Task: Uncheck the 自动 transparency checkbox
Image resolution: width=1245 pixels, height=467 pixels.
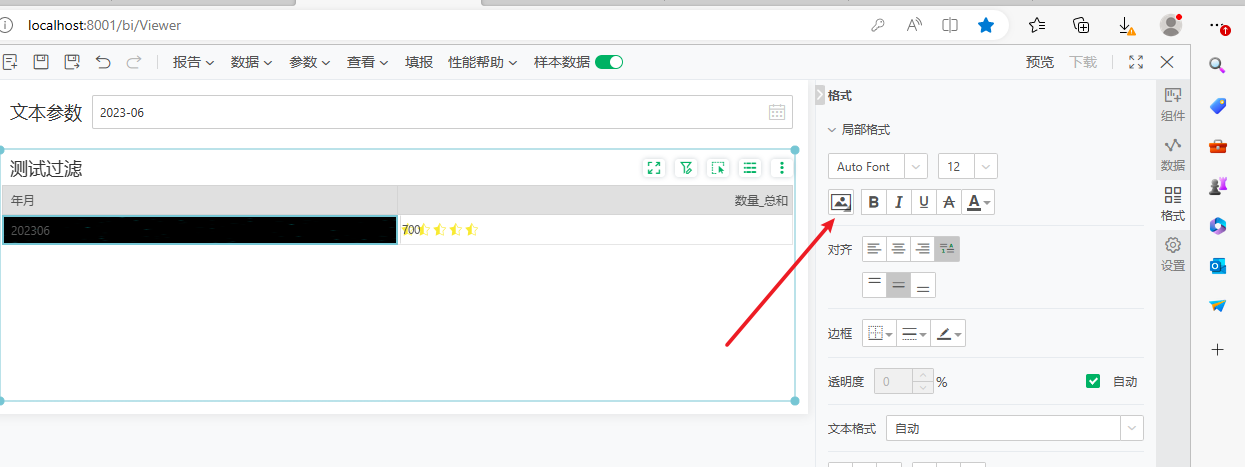Action: [1093, 381]
